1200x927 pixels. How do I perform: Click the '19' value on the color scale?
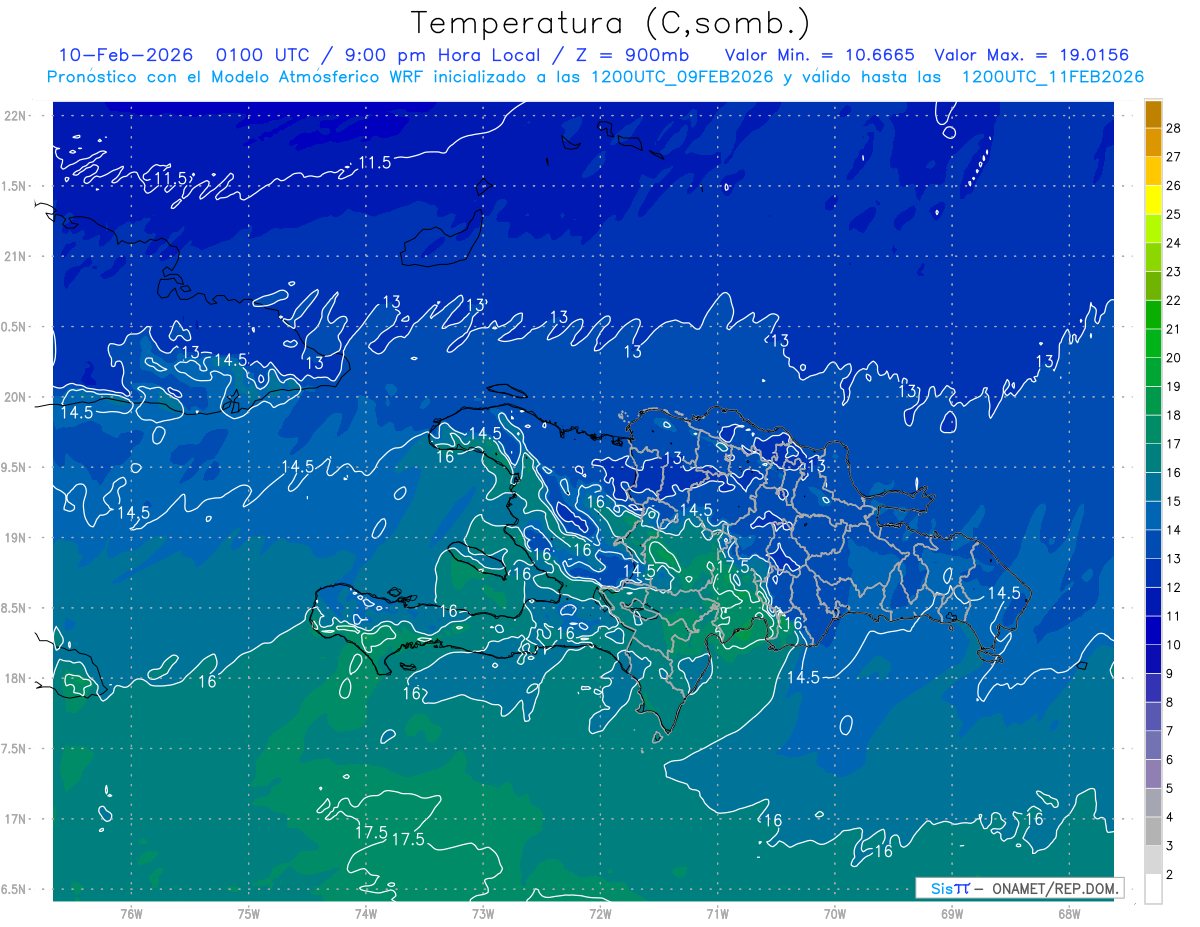tap(1173, 386)
